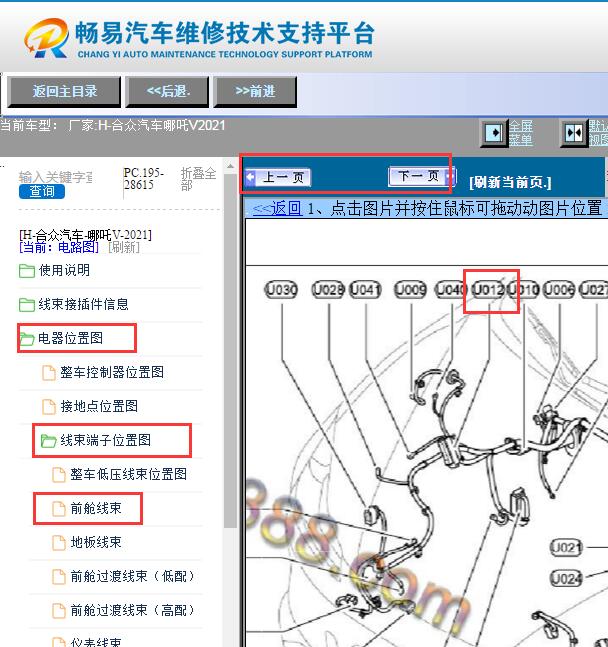Open 整车控制器位置图 page
This screenshot has height=647, width=608.
[x=112, y=372]
